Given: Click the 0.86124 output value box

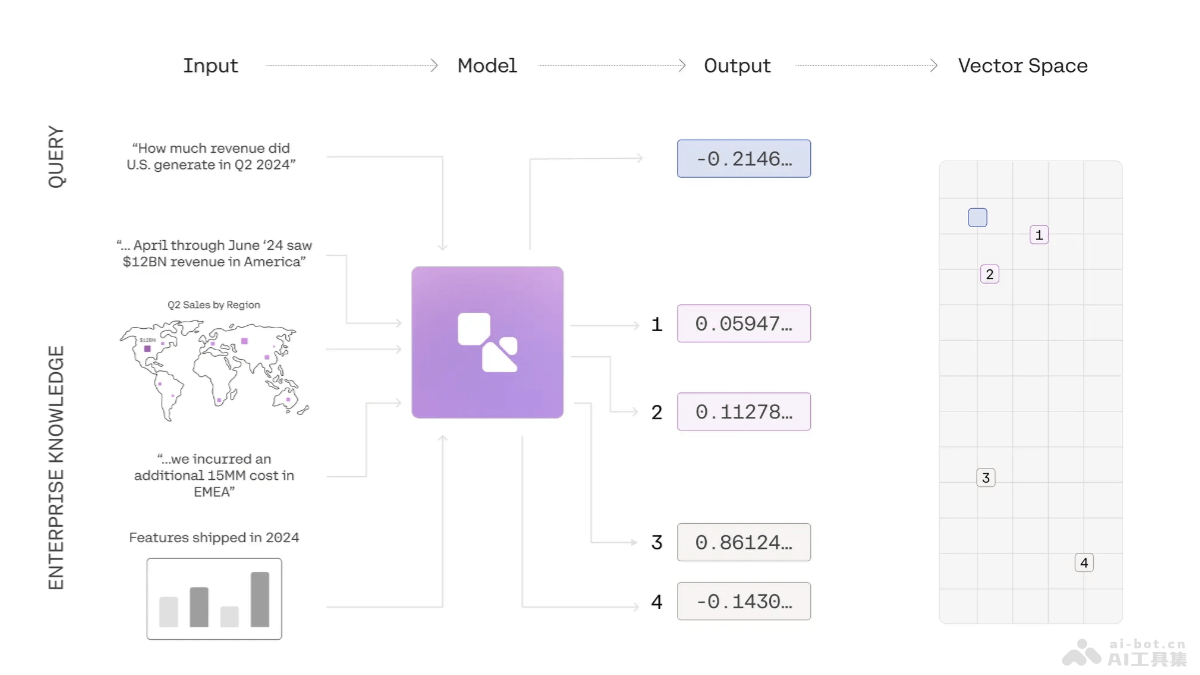Looking at the screenshot, I should pyautogui.click(x=743, y=542).
